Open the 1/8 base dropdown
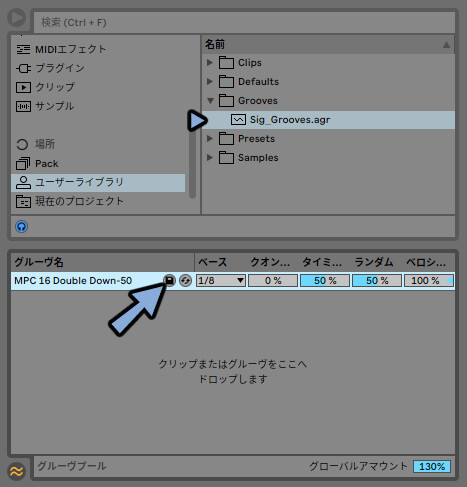467x487 pixels. (221, 281)
